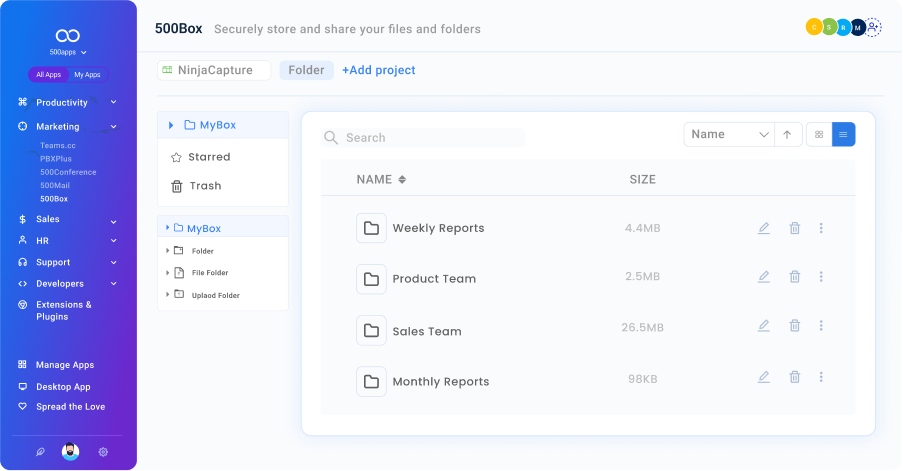Open the Monthly Reports folder icon

click(371, 381)
